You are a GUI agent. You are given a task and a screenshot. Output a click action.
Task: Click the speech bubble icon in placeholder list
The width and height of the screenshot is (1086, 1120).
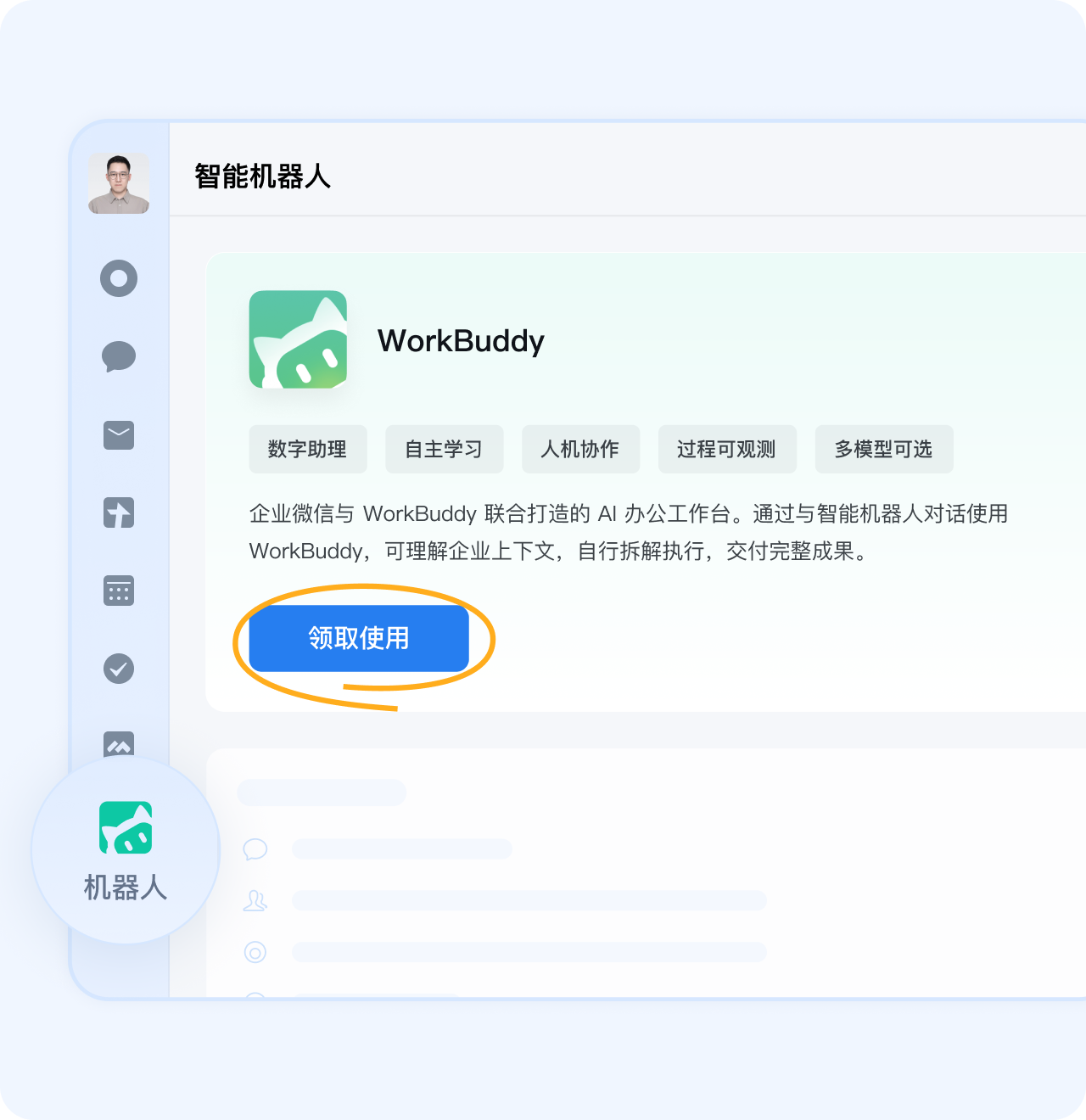[x=255, y=849]
